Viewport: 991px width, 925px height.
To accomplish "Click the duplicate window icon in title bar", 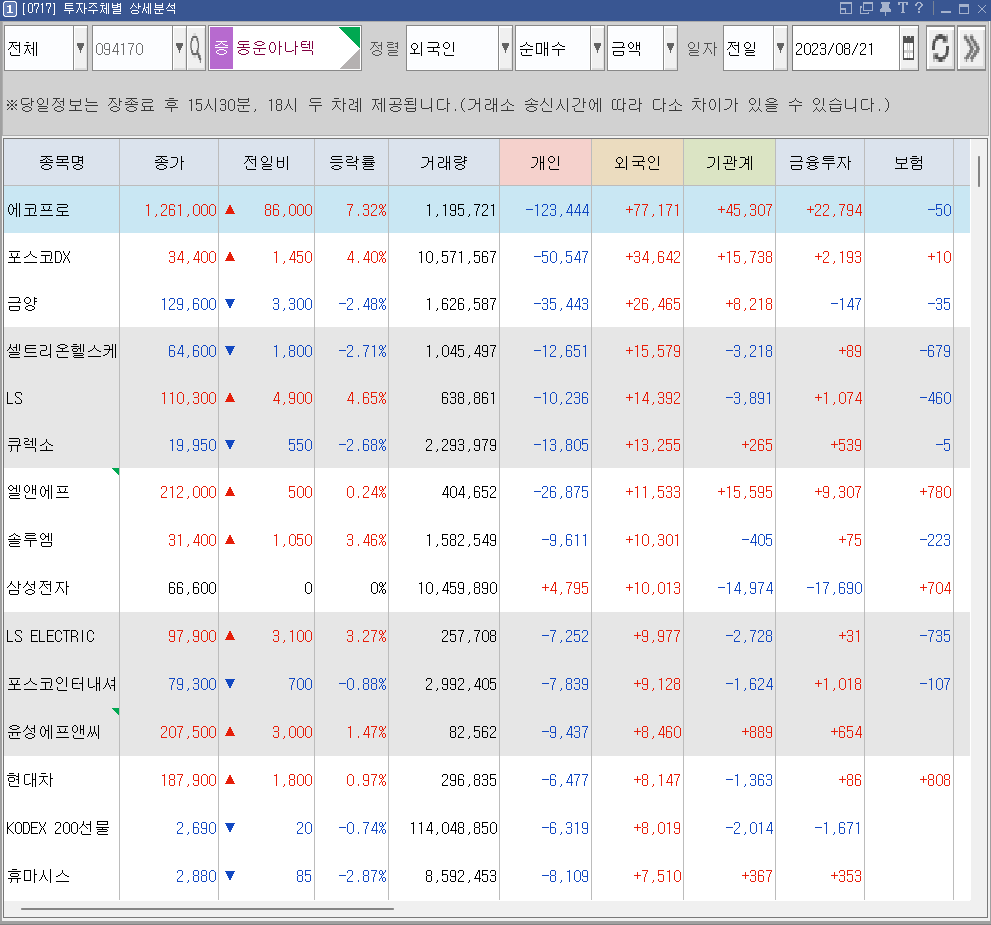I will (866, 8).
